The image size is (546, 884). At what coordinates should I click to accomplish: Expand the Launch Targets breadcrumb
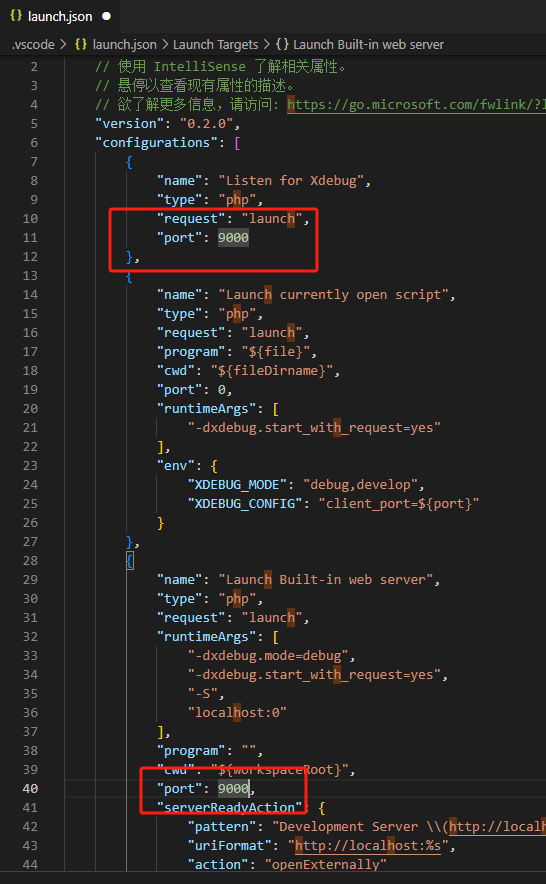(x=215, y=45)
